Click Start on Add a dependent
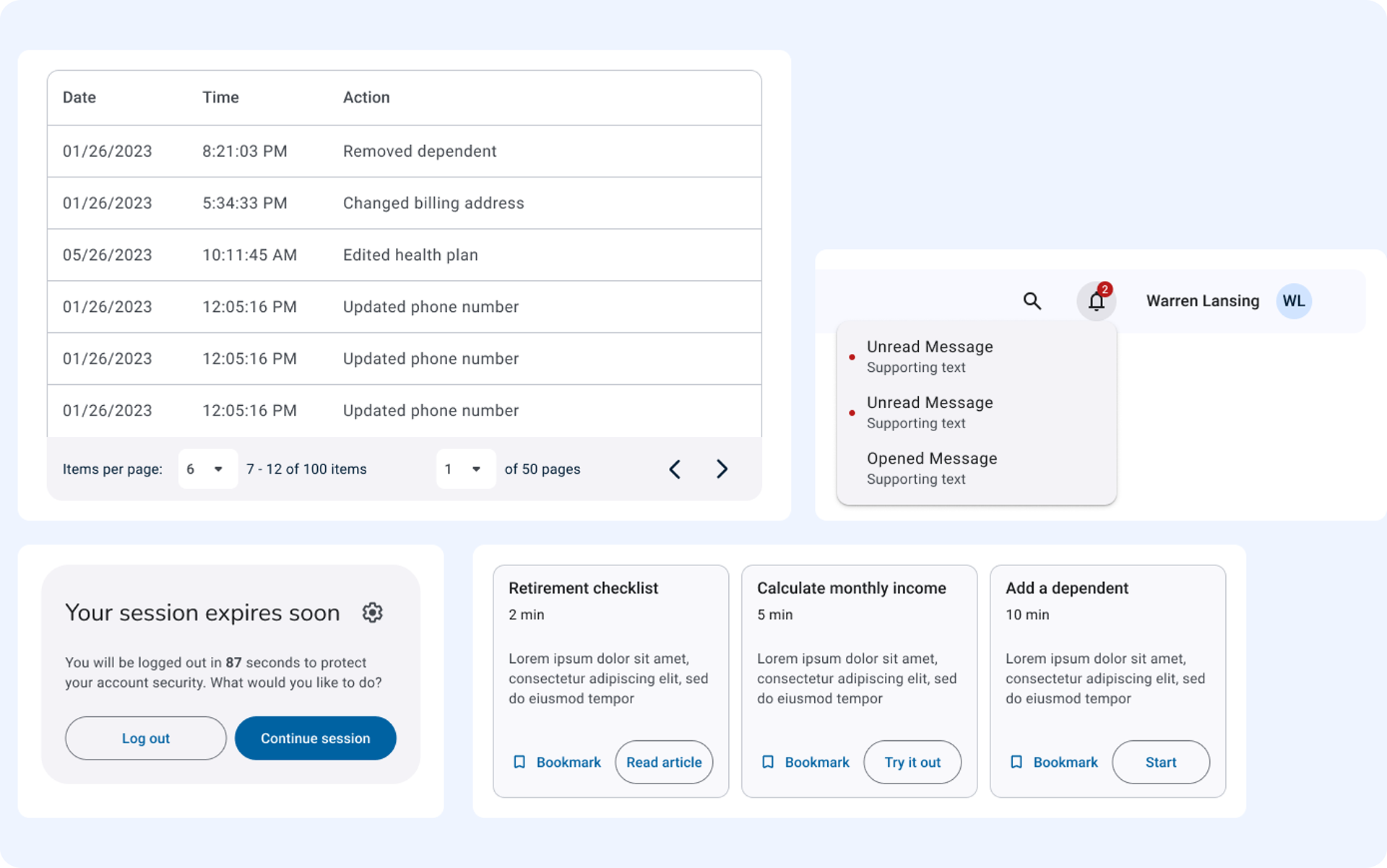The height and width of the screenshot is (868, 1387). tap(1160, 763)
